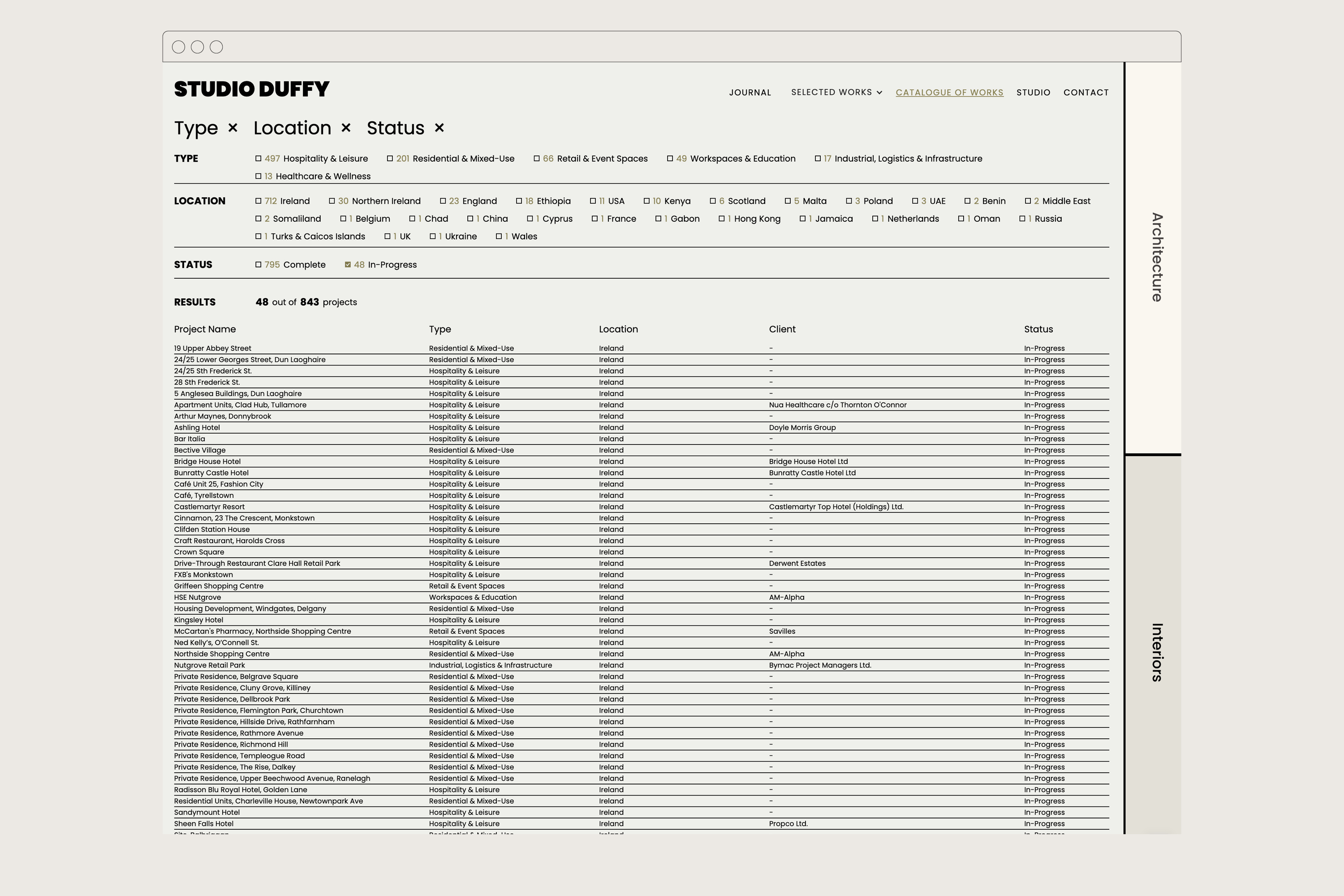Open the 19 Upper Abbey Street project row
This screenshot has height=896, width=1344.
click(641, 349)
